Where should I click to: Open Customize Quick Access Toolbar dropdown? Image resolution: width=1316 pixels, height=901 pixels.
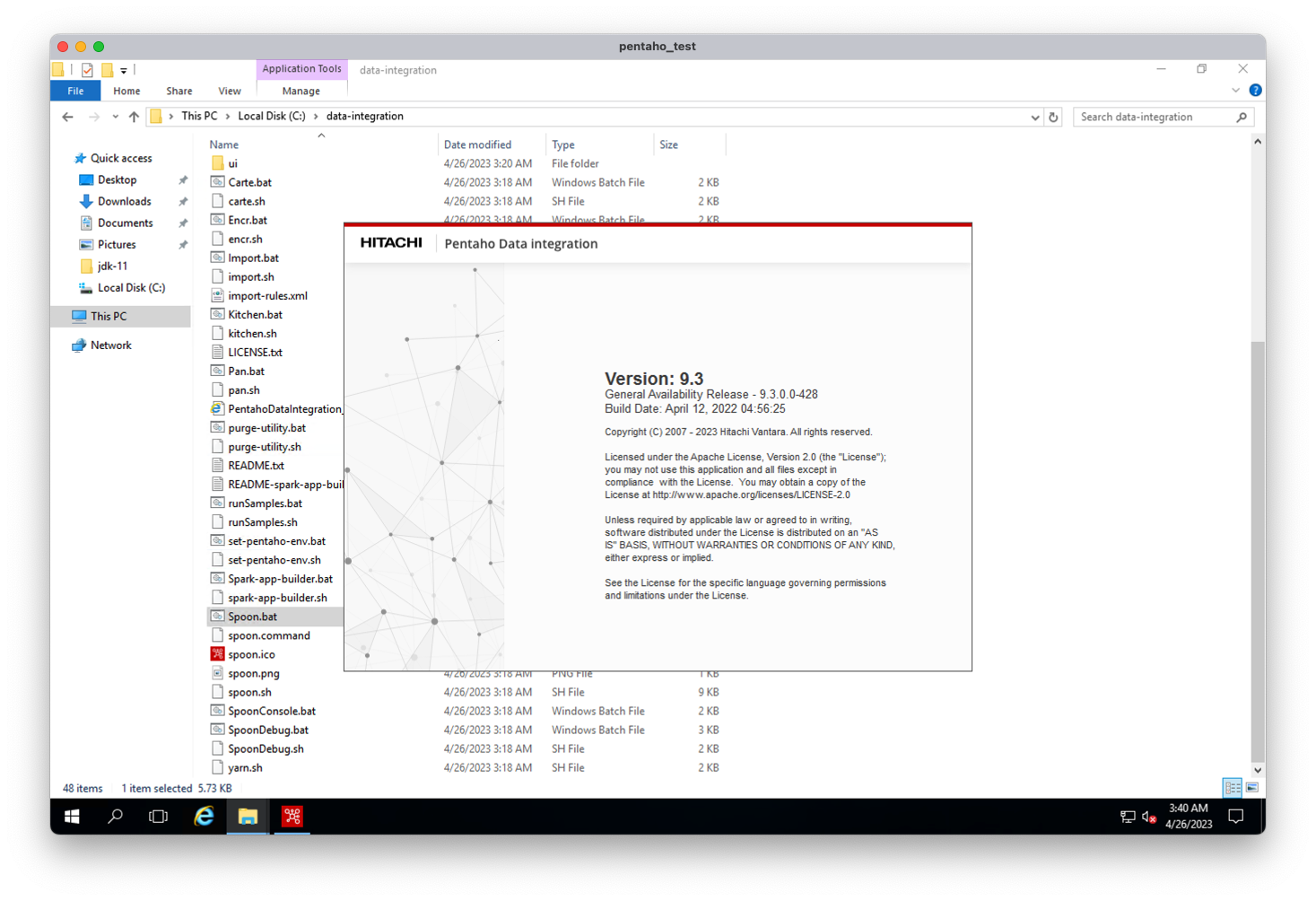click(124, 70)
